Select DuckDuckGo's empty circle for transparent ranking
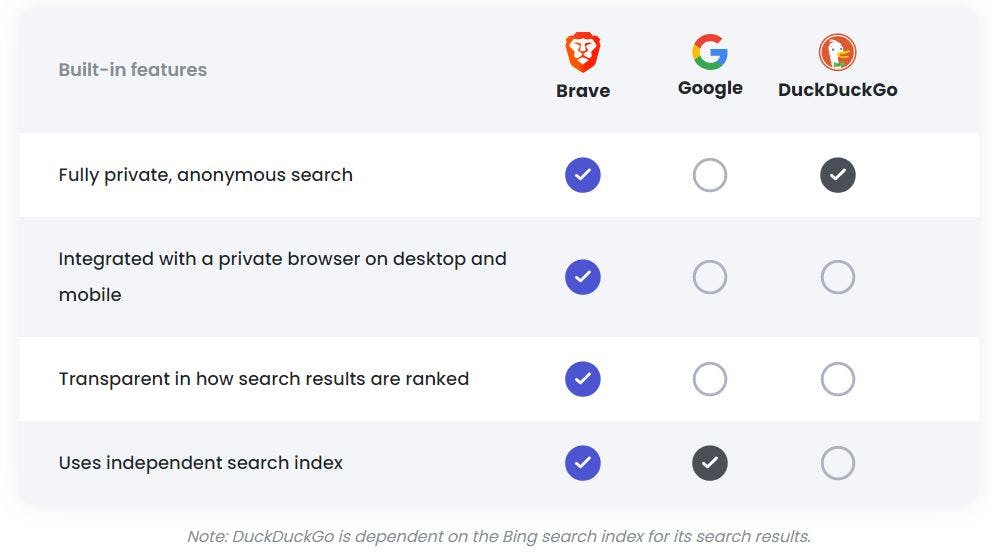994x557 pixels. [837, 379]
